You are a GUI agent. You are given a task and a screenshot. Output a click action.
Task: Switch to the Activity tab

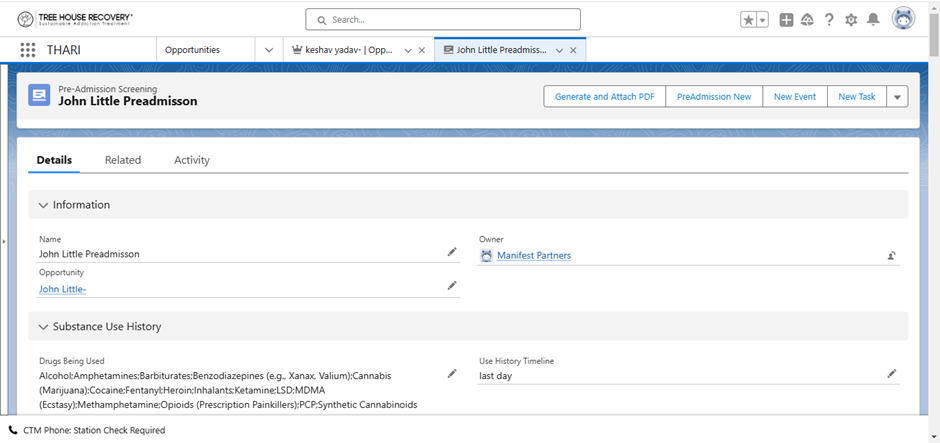[x=192, y=160]
